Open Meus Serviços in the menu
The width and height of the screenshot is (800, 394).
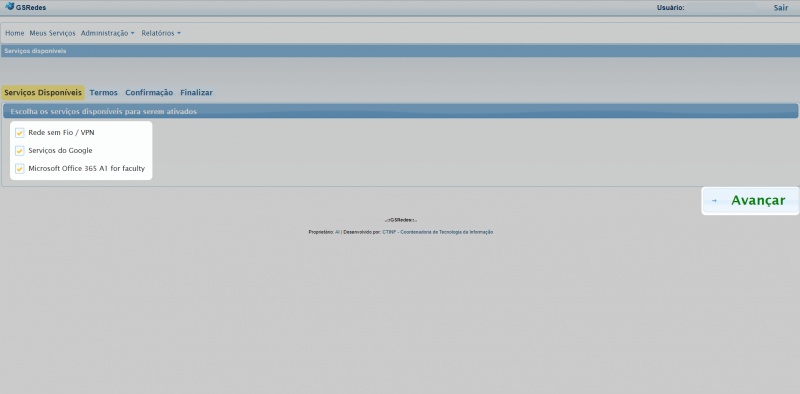[x=52, y=33]
